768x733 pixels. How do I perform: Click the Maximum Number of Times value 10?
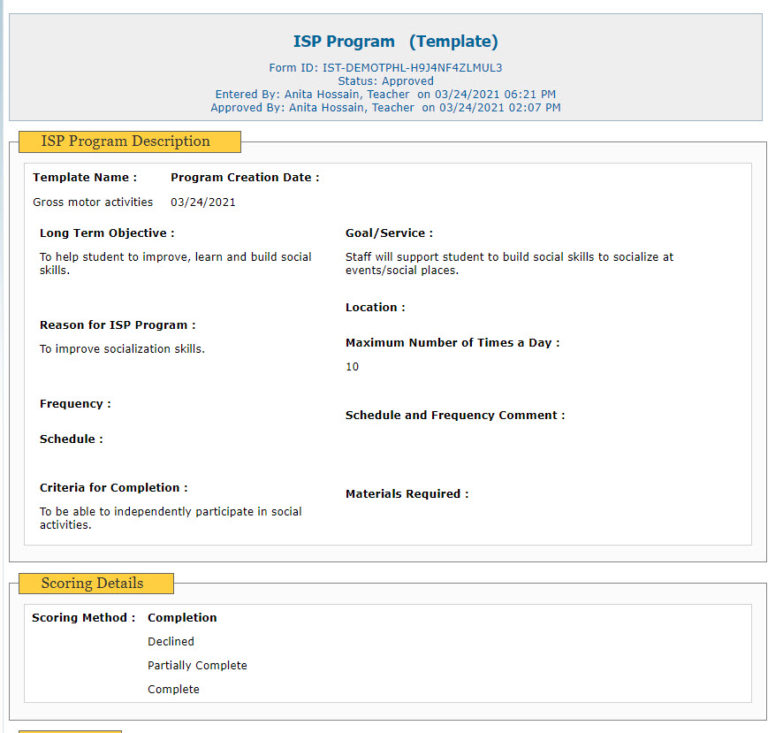coord(352,367)
